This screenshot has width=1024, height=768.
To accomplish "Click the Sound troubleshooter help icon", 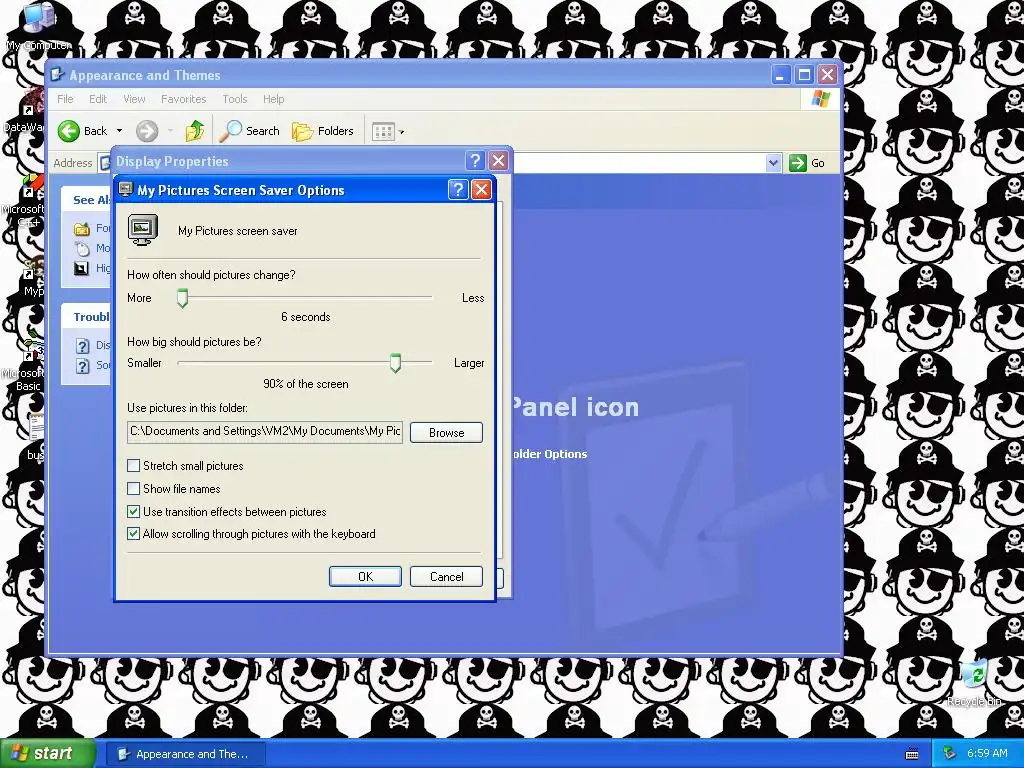I will pyautogui.click(x=82, y=366).
